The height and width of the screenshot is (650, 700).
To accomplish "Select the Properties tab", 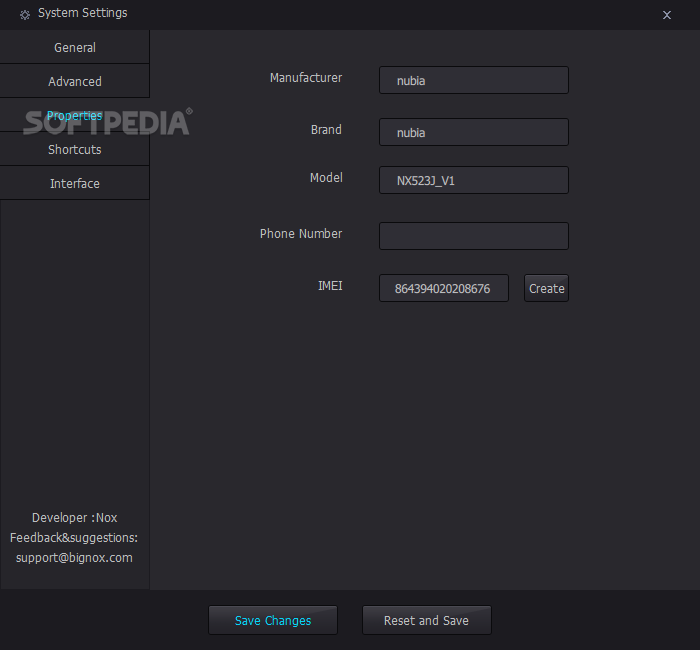I will [75, 115].
